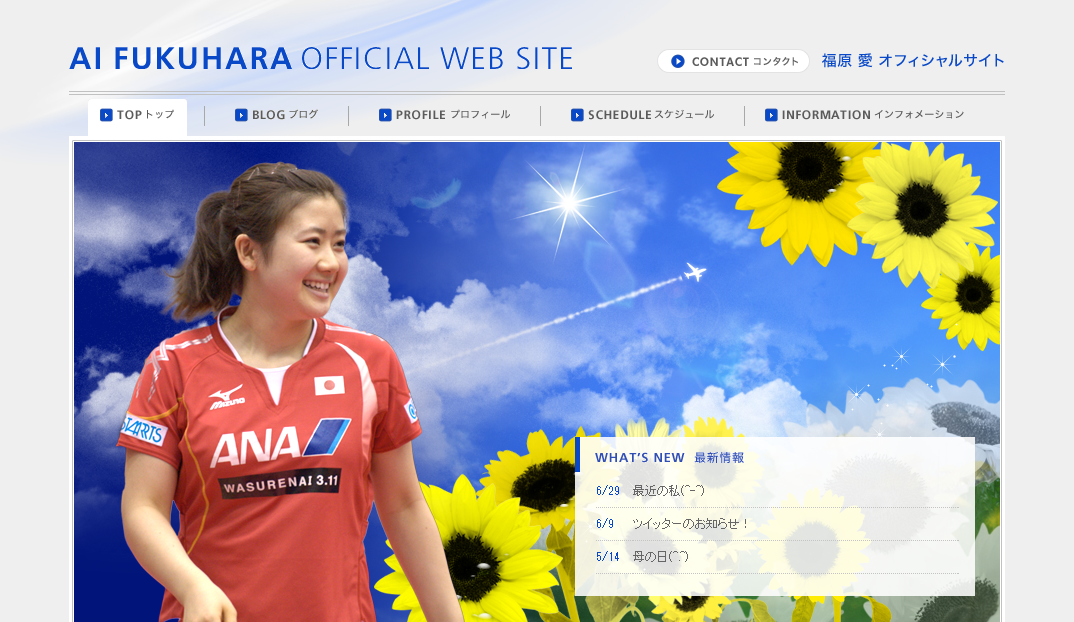Click the 6/29 date in What's New
The width and height of the screenshot is (1074, 622).
[608, 490]
